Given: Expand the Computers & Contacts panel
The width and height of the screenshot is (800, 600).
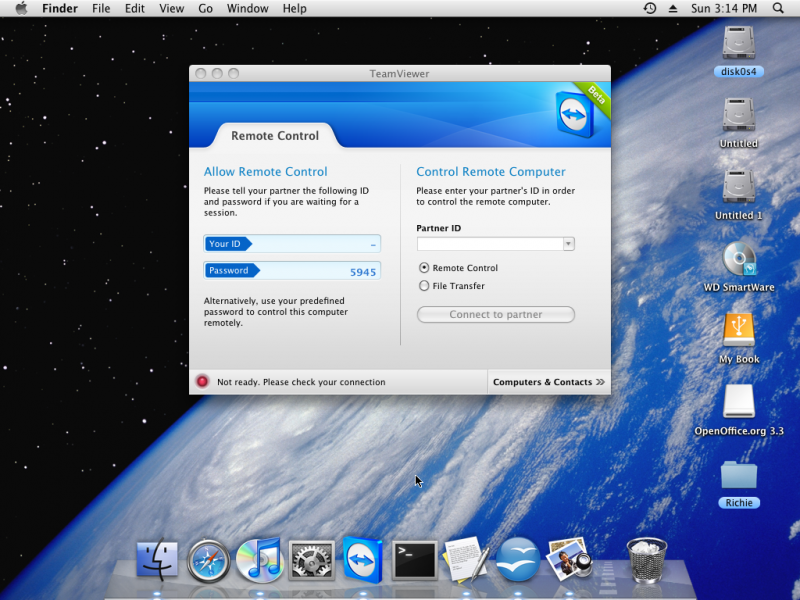Looking at the screenshot, I should point(548,382).
